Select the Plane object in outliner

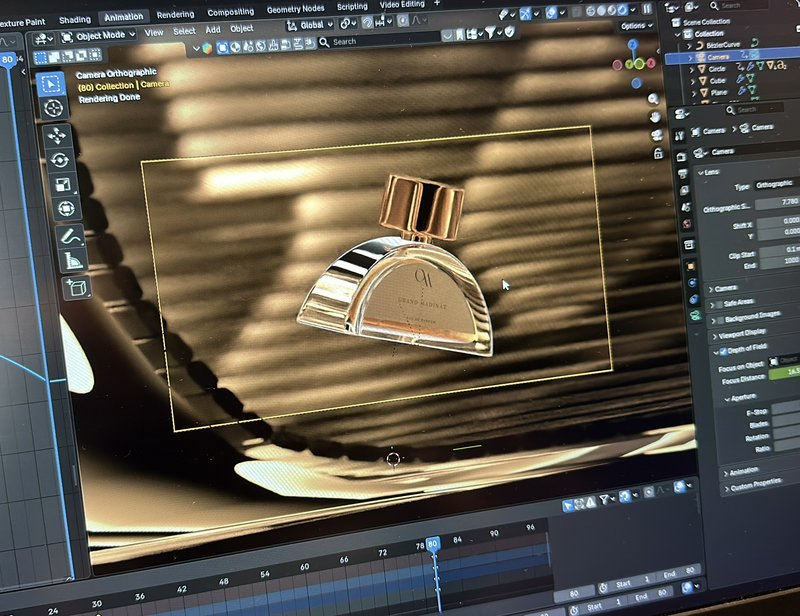[719, 93]
